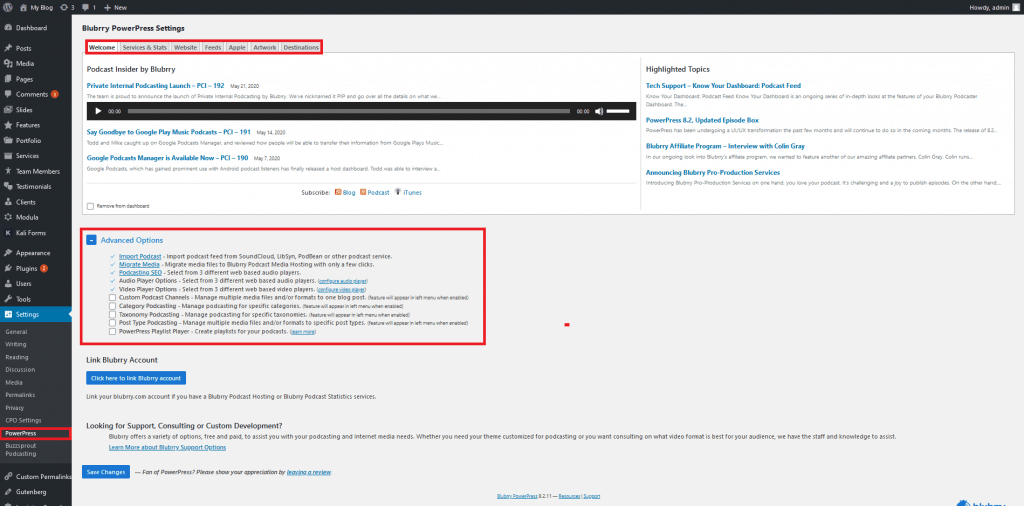This screenshot has height=506, width=1024.
Task: Open Say Goodbye to Google Play Music post
Action: [x=169, y=132]
